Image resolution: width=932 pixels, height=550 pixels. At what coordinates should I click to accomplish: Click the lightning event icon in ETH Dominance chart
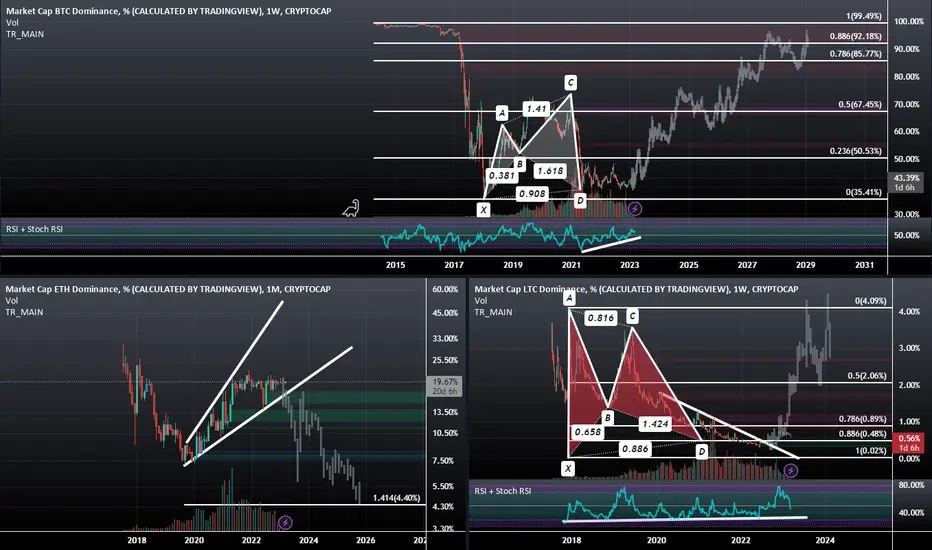tap(285, 523)
